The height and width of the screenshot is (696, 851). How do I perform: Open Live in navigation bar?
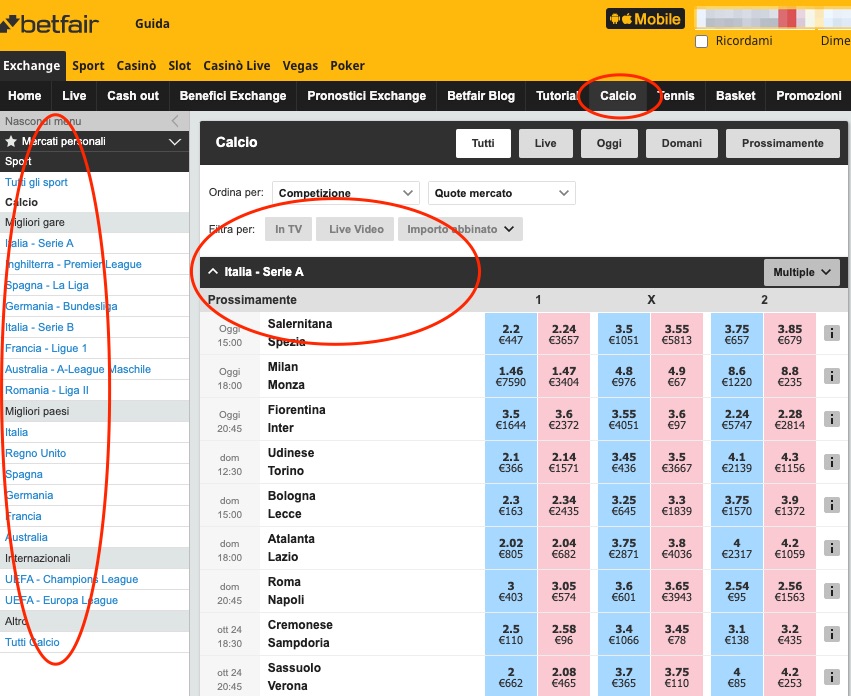pos(74,96)
